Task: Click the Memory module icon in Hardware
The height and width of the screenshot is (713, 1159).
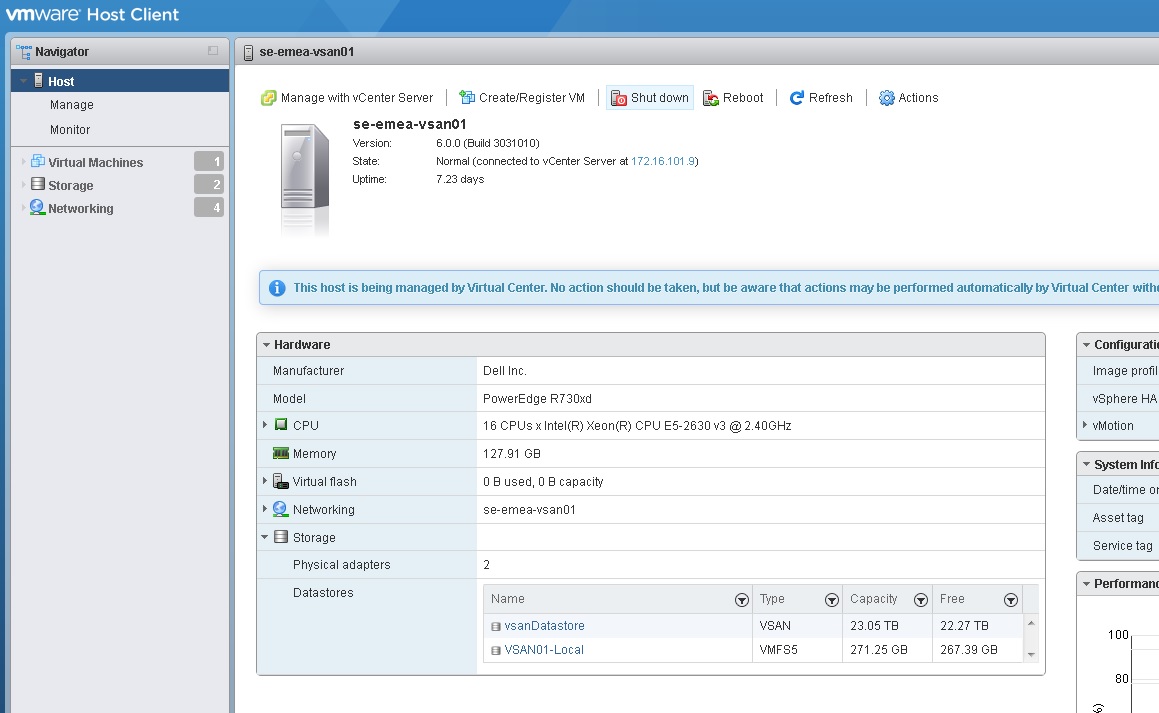Action: coord(281,453)
